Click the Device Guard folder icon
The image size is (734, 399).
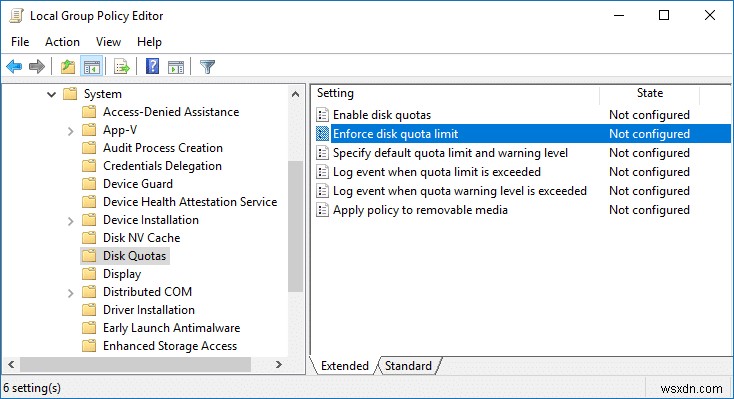89,184
